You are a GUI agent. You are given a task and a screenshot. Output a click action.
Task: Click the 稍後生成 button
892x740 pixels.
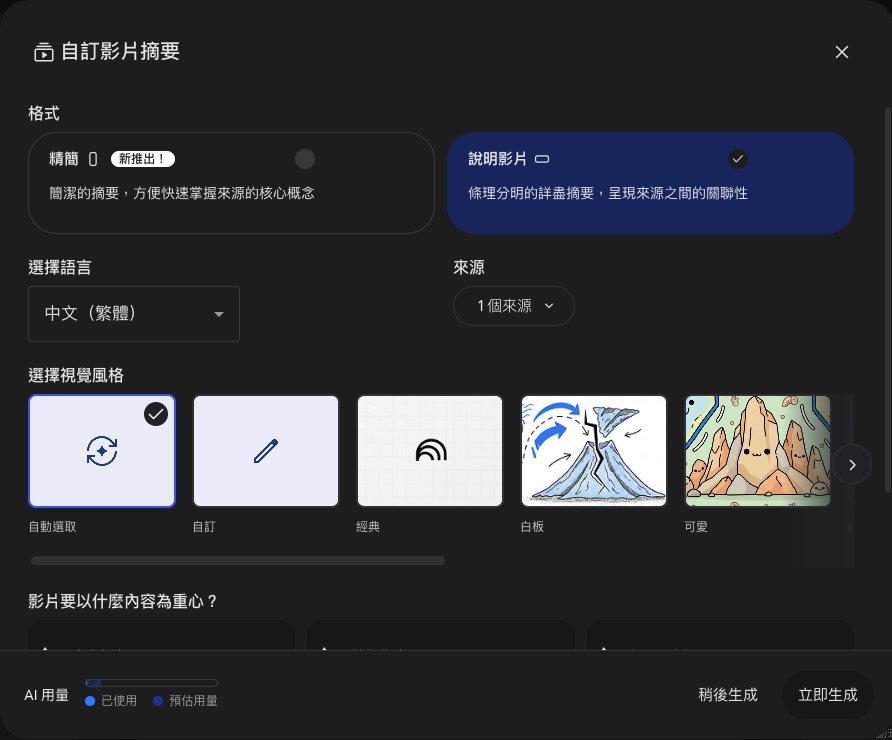click(x=728, y=695)
